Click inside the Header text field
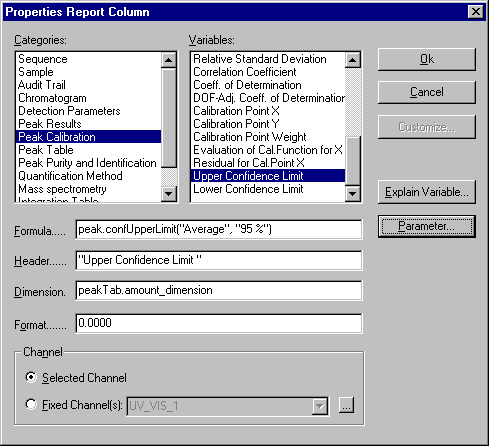 pos(219,260)
